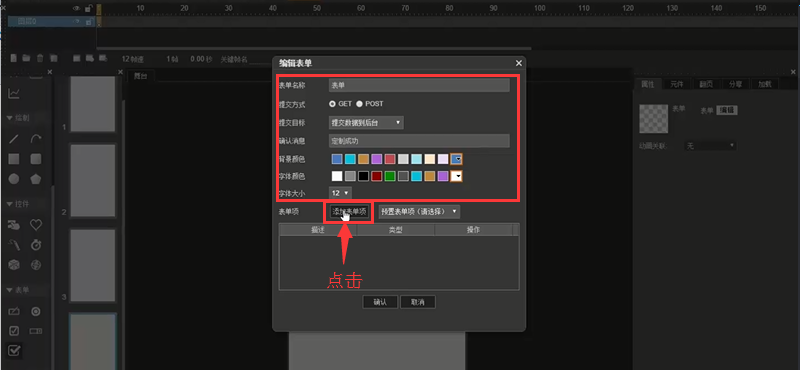Select the Rounded Rectangle shape tool
Viewport: 800px width, 370px height.
(36, 159)
